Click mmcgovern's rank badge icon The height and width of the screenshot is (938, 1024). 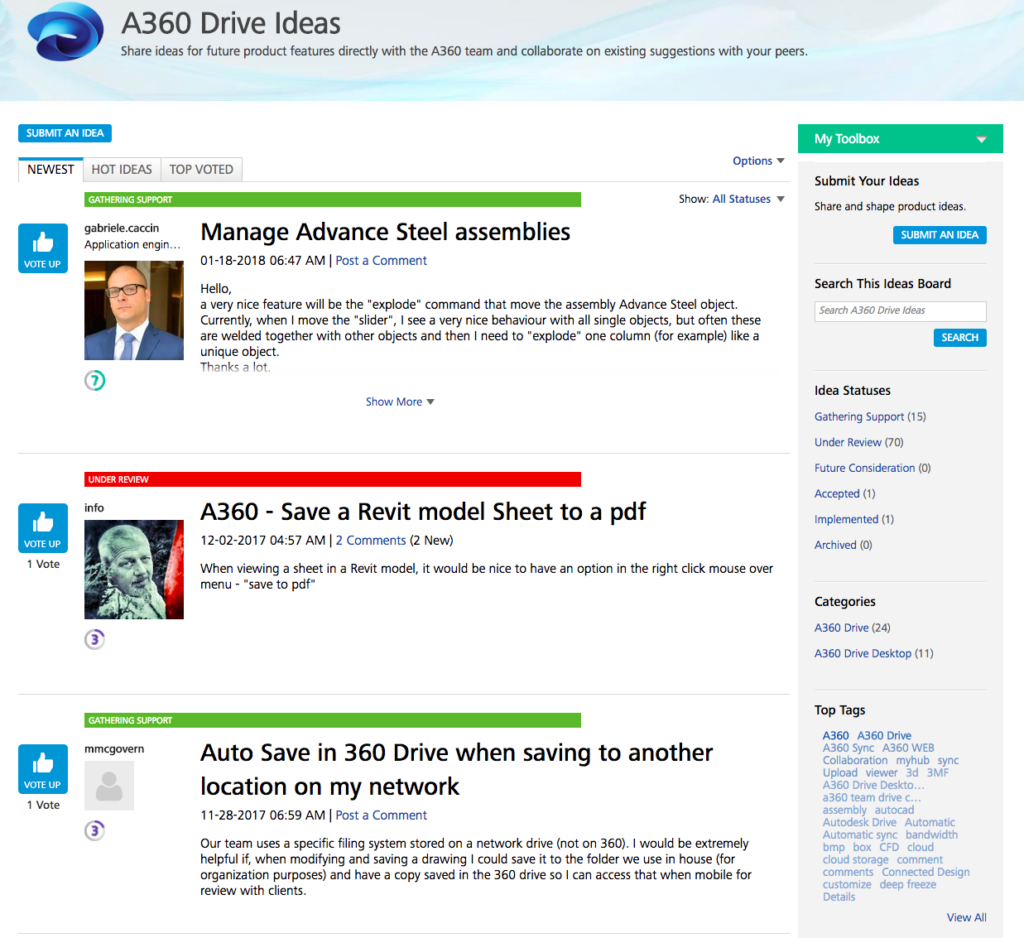(95, 830)
